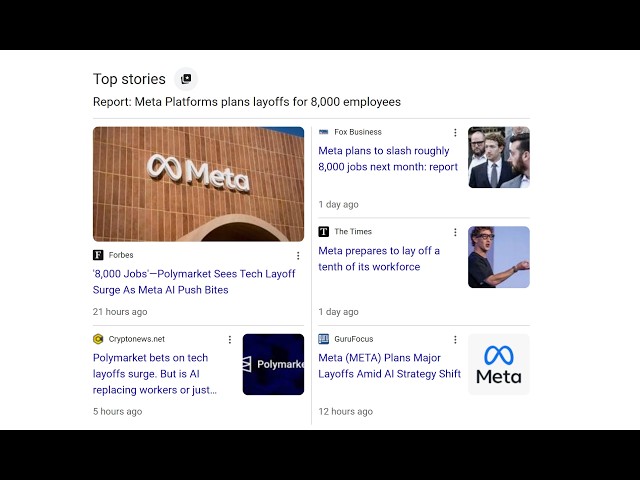
Task: Click the '21 hours ago' timestamp
Action: coord(120,312)
